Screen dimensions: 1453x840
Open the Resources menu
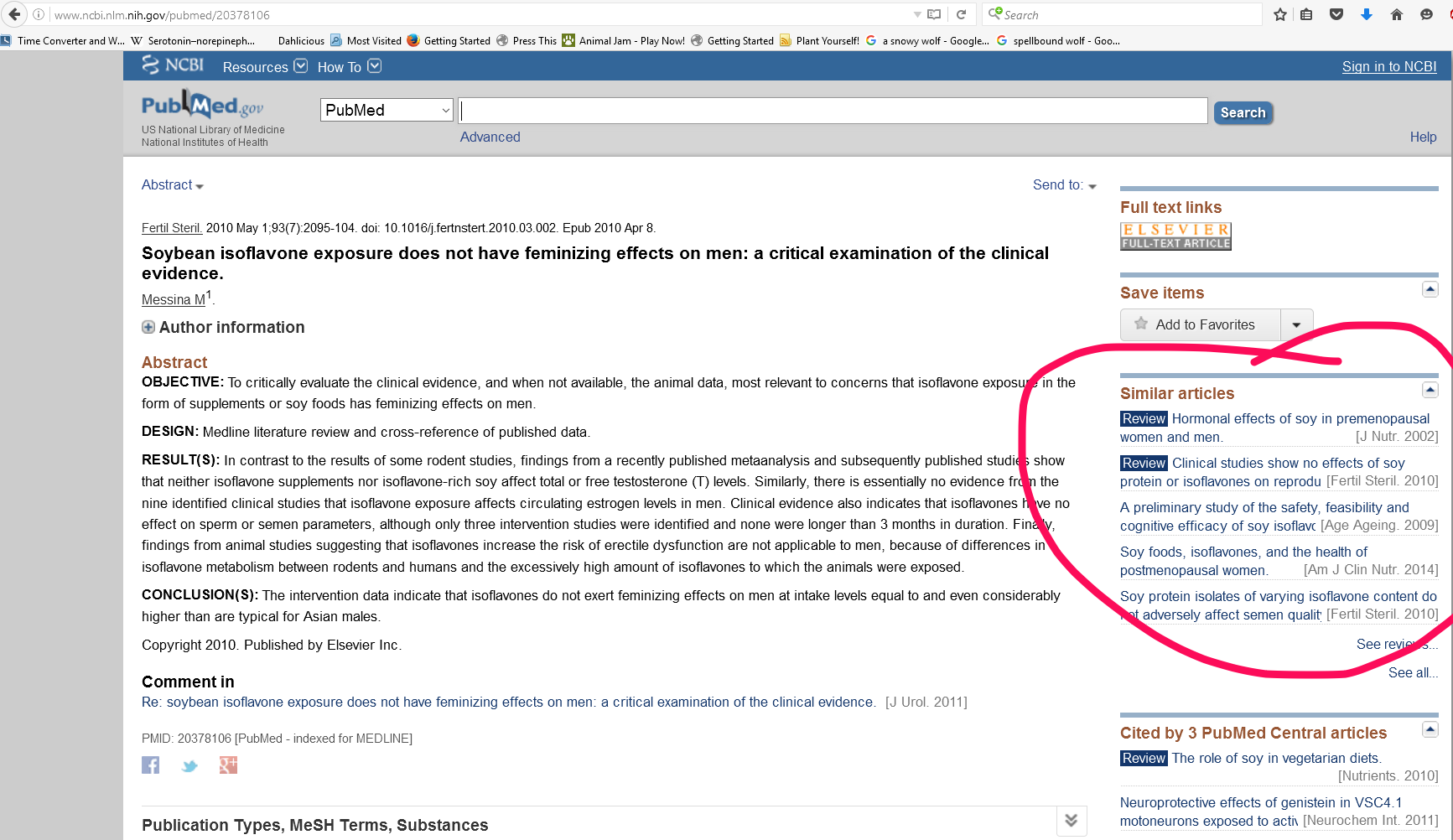265,67
